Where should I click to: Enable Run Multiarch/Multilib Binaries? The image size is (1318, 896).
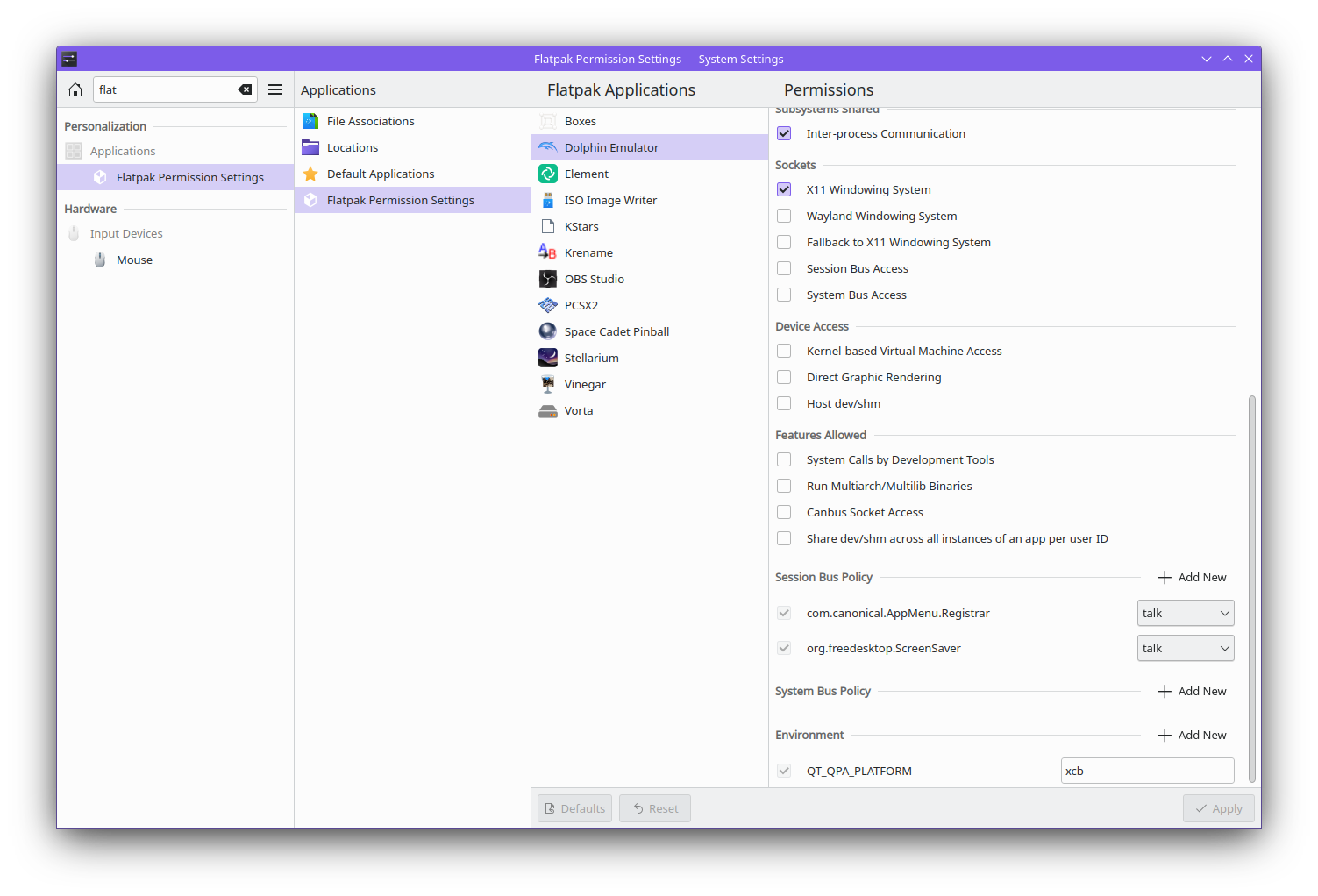pyautogui.click(x=784, y=486)
